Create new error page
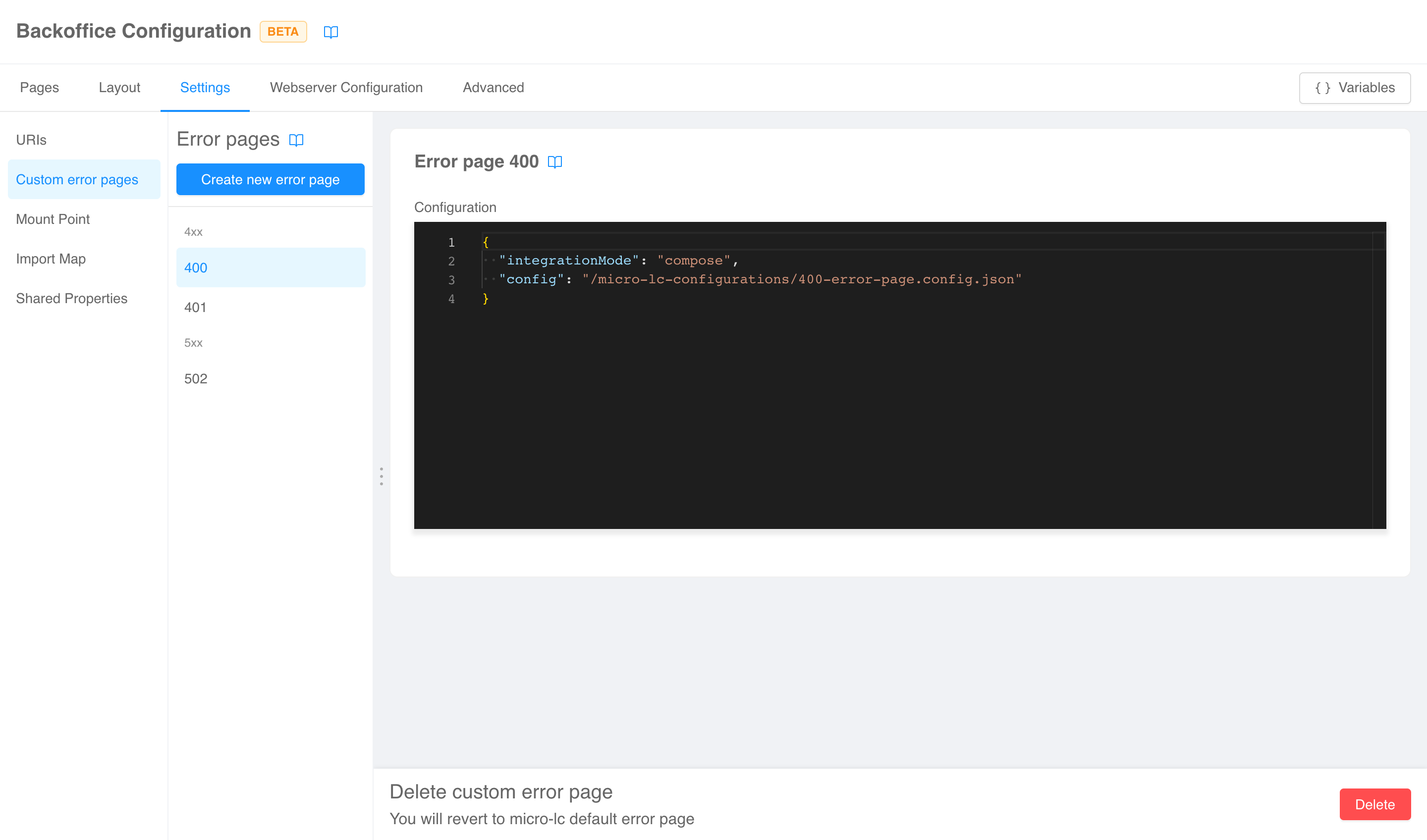 tap(270, 179)
